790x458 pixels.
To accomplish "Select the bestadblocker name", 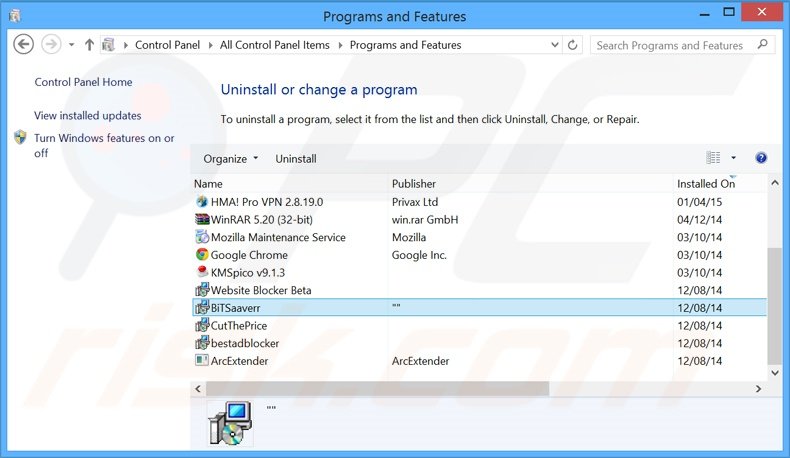I will point(245,343).
